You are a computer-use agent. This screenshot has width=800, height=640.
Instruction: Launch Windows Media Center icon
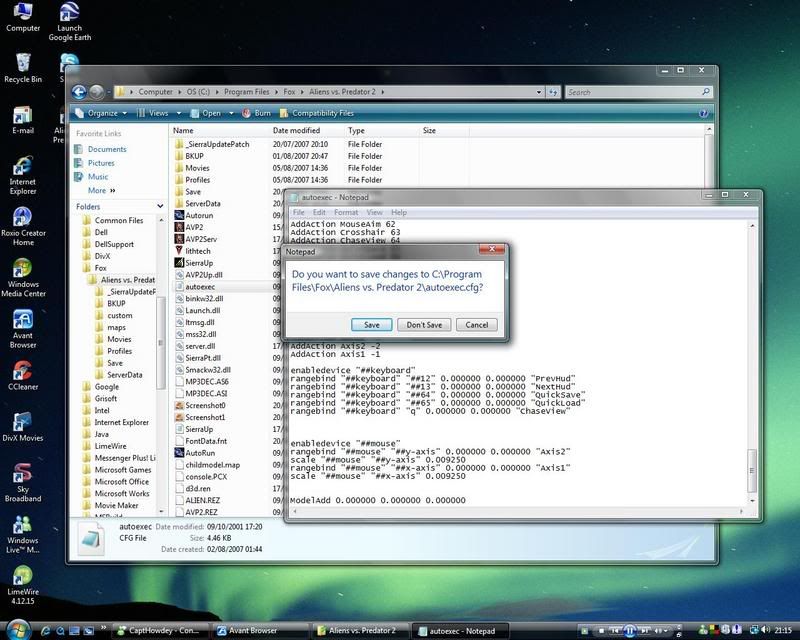click(23, 278)
